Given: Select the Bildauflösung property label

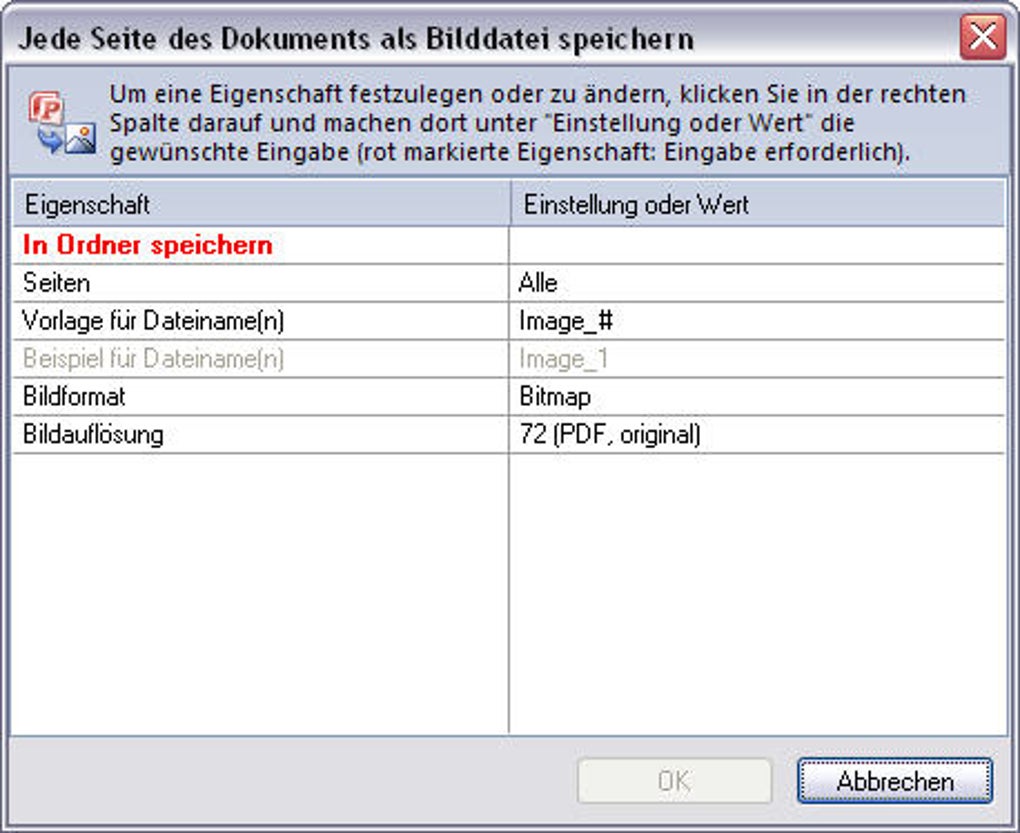Looking at the screenshot, I should pyautogui.click(x=92, y=435).
